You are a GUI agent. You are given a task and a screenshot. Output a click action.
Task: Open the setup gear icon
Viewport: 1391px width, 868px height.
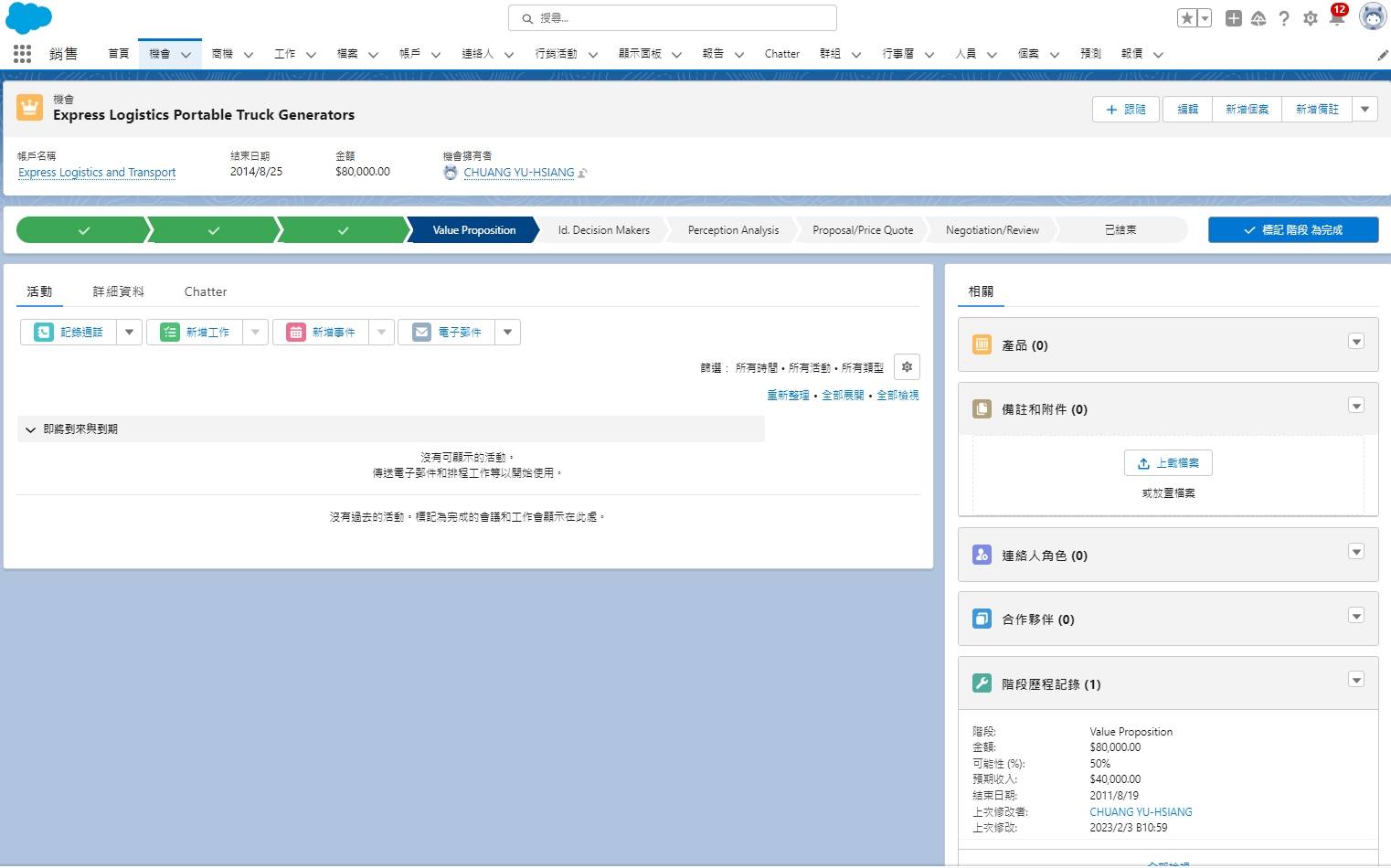coord(1311,18)
